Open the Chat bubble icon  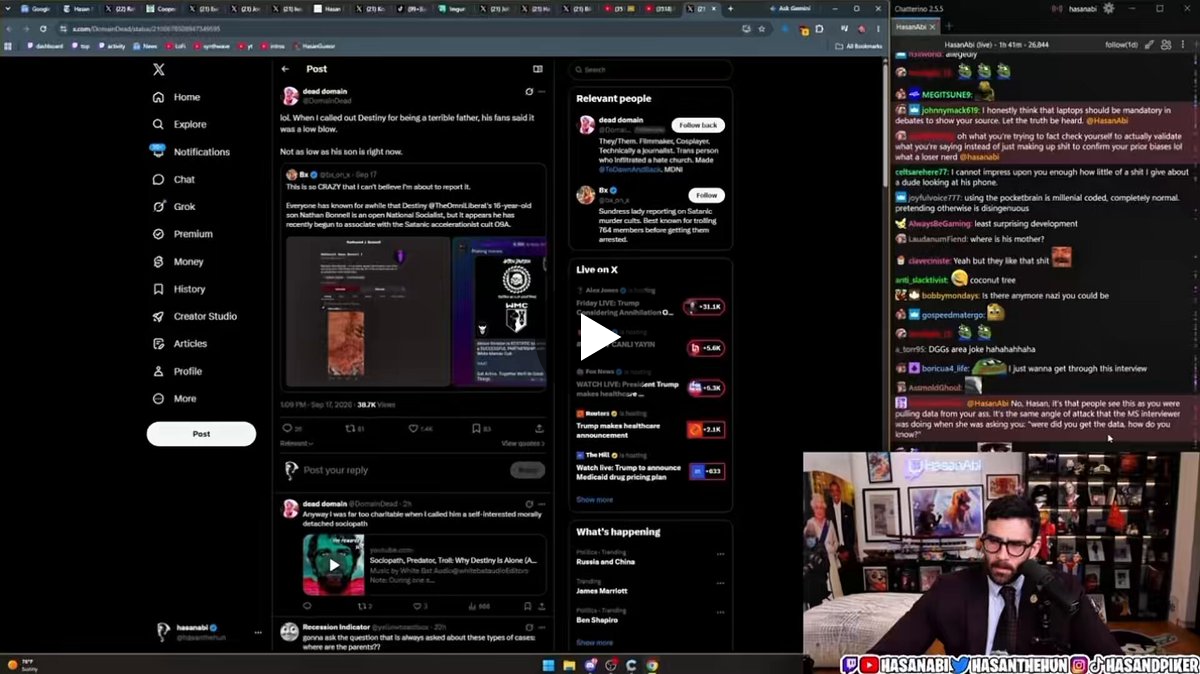(x=158, y=180)
